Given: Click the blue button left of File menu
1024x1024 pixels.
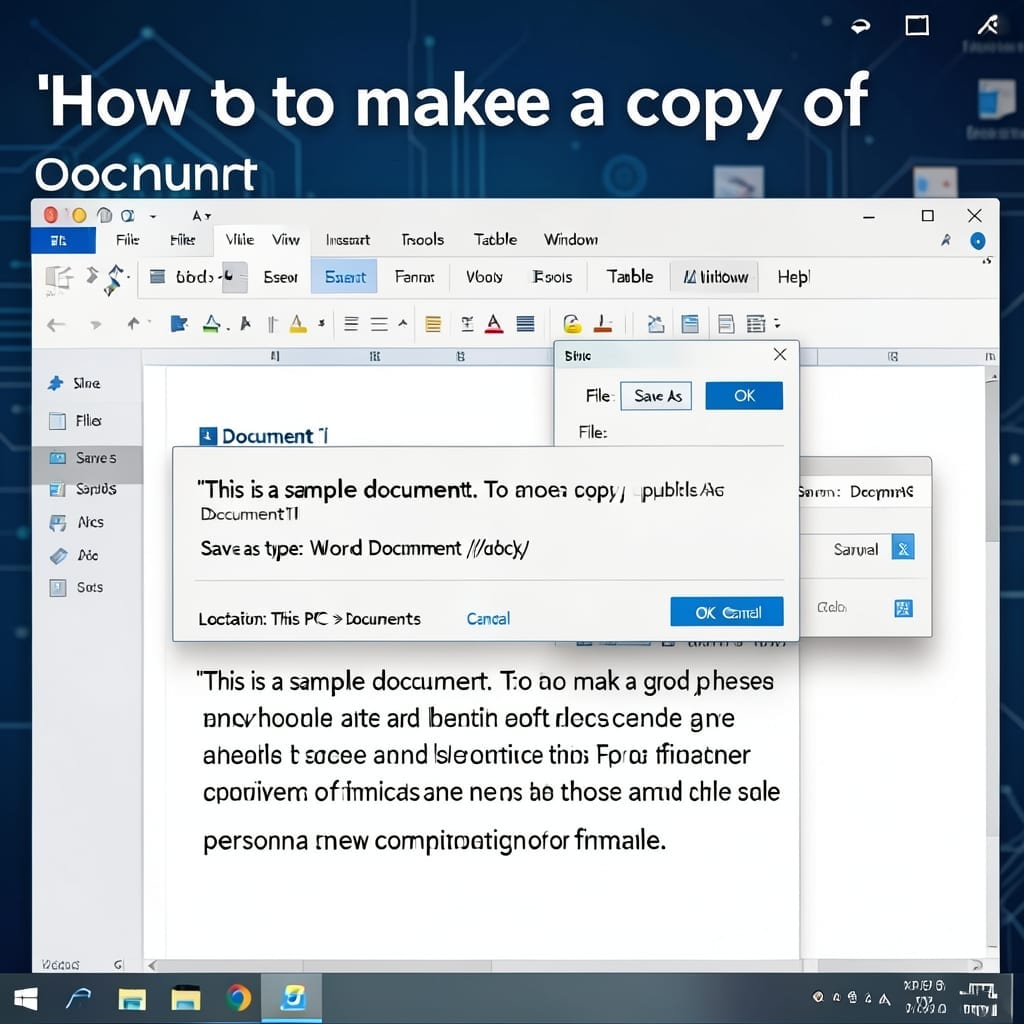Looking at the screenshot, I should click(x=63, y=241).
